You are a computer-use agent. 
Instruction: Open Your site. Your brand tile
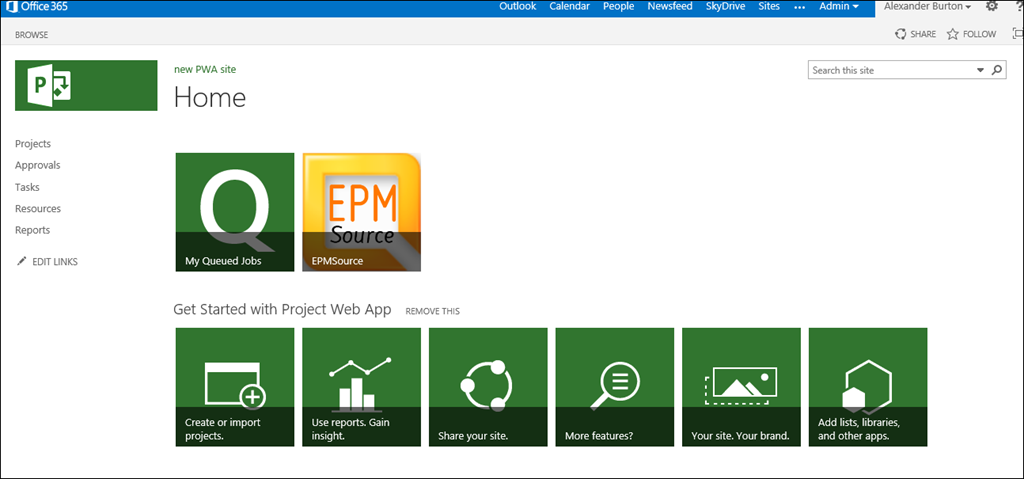click(741, 388)
